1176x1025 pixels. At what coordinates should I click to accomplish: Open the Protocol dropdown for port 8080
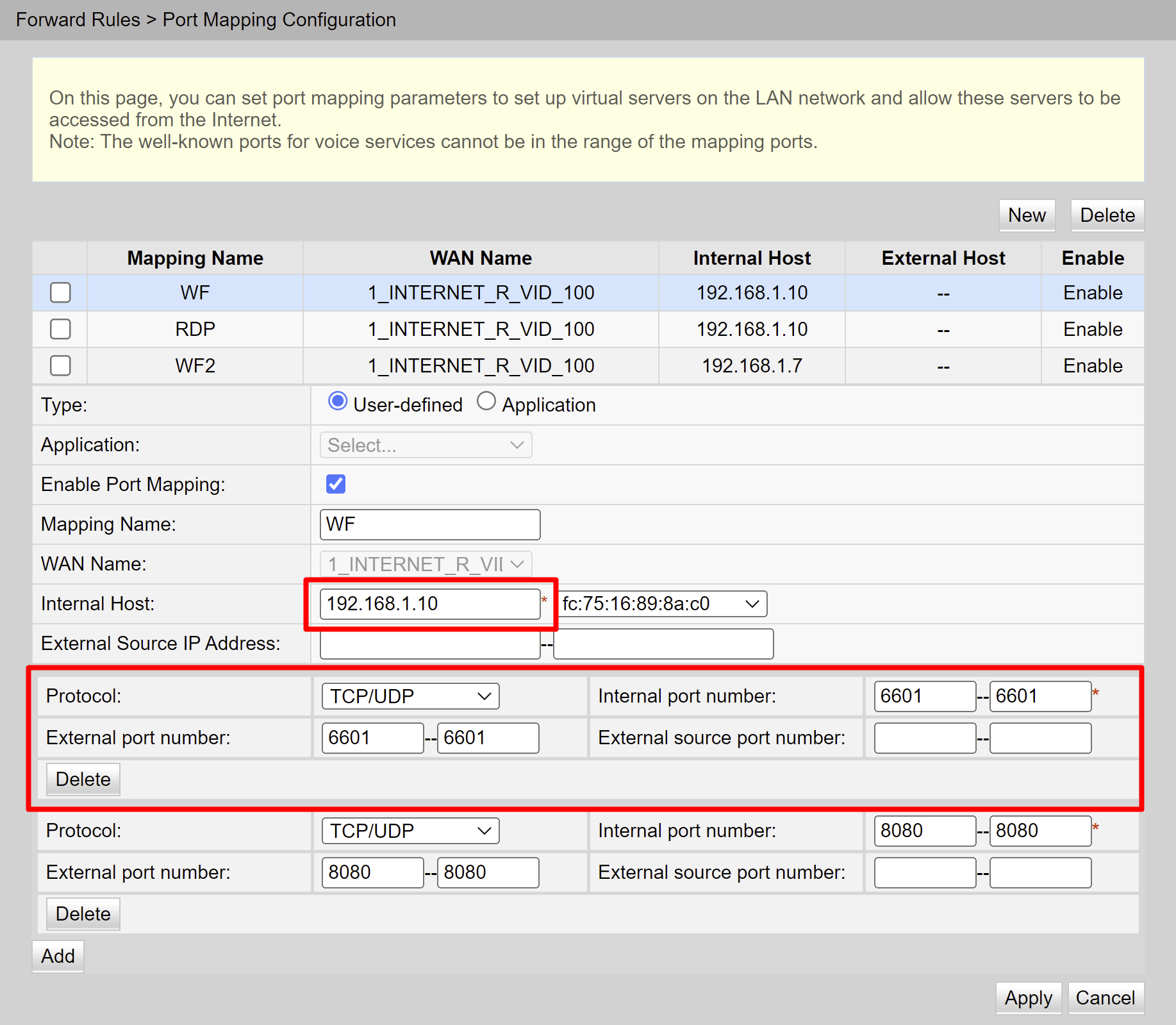pos(410,831)
